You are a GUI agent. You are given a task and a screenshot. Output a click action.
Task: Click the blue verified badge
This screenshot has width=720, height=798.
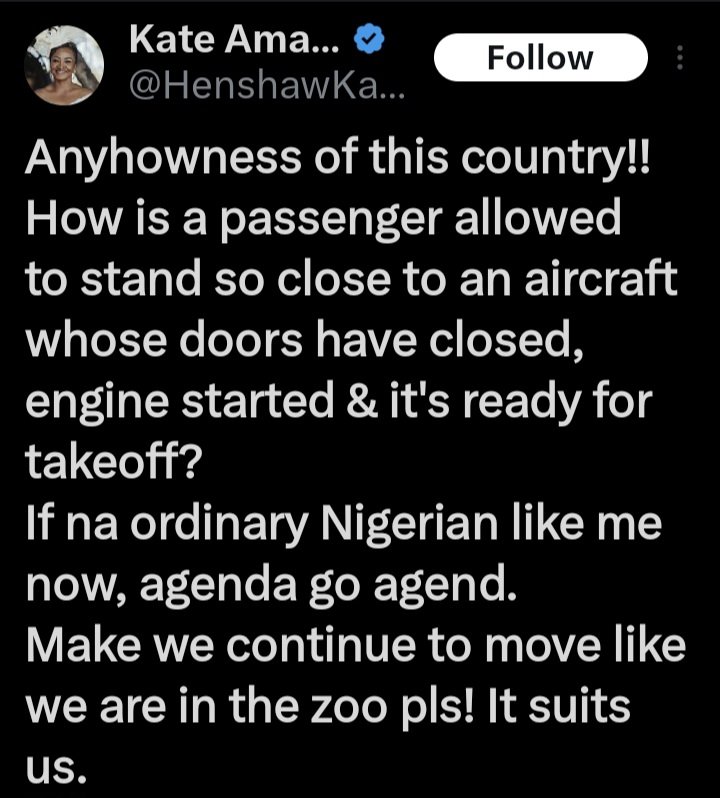tap(368, 42)
